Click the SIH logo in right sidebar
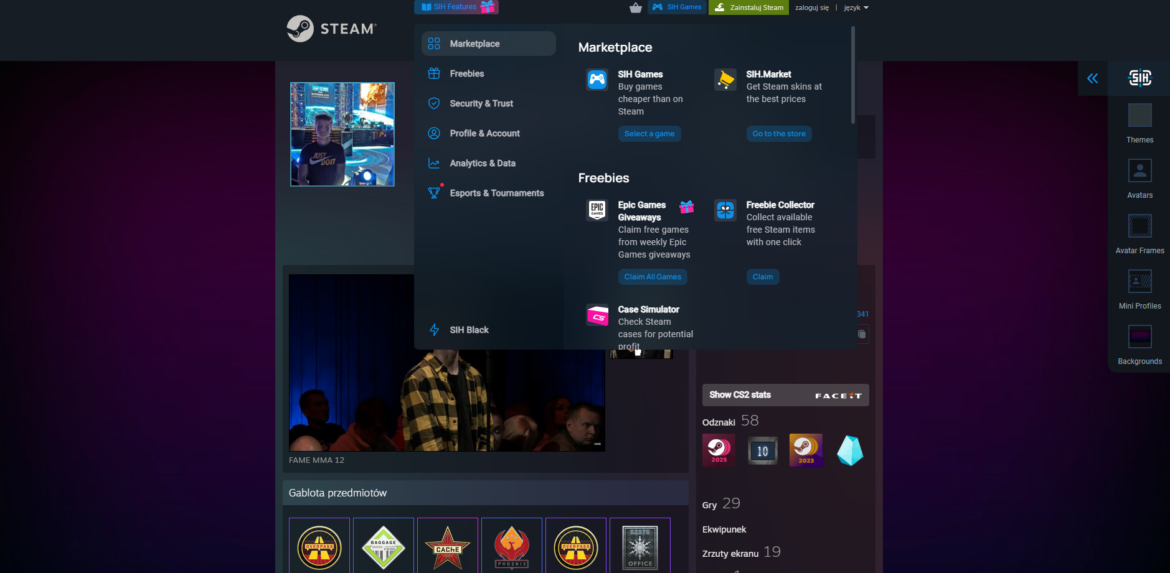Image resolution: width=1170 pixels, height=573 pixels. point(1139,78)
